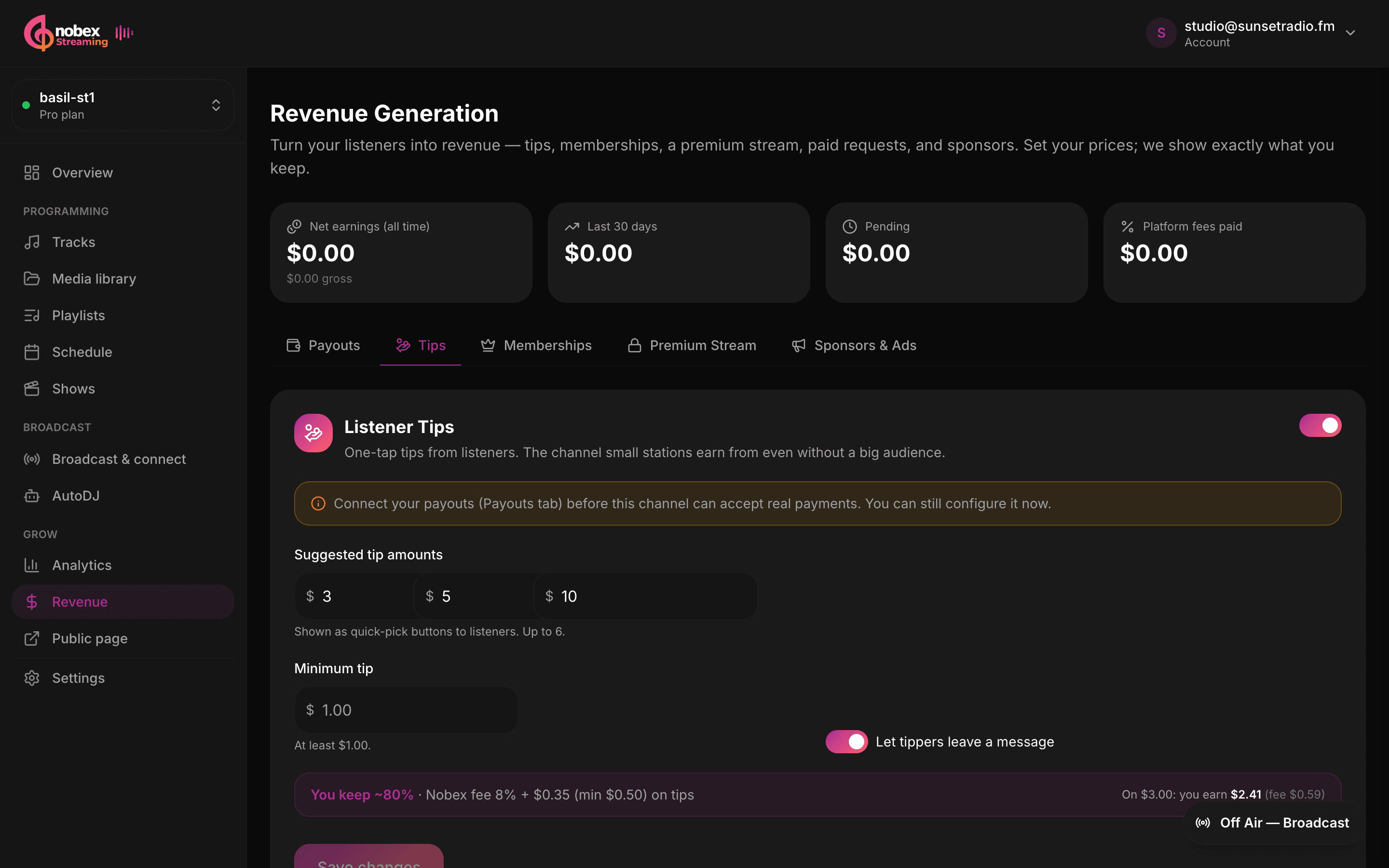
Task: Click the "At least $1.00." hint
Action: 332,746
